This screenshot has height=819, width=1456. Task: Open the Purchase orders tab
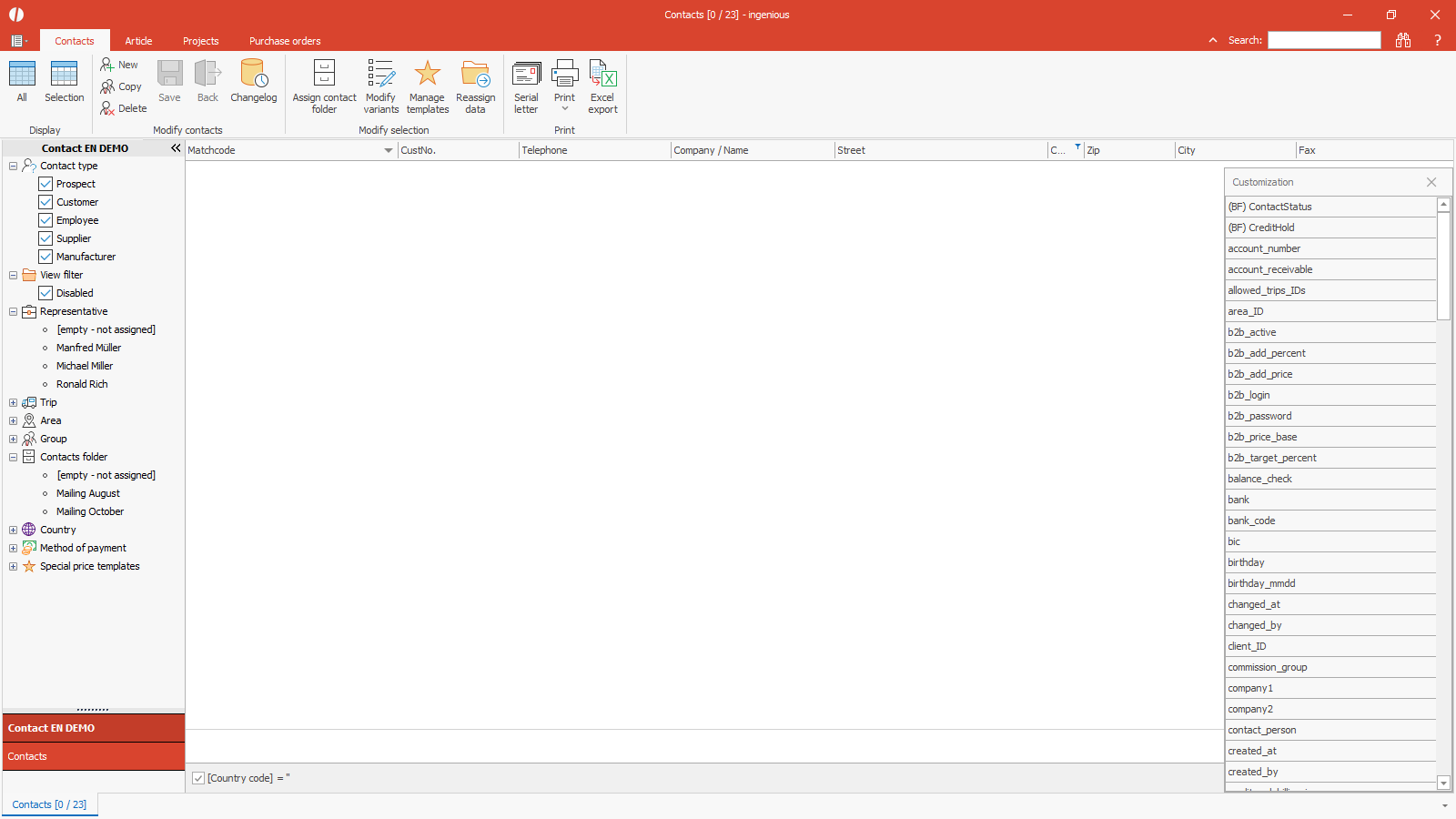(285, 41)
